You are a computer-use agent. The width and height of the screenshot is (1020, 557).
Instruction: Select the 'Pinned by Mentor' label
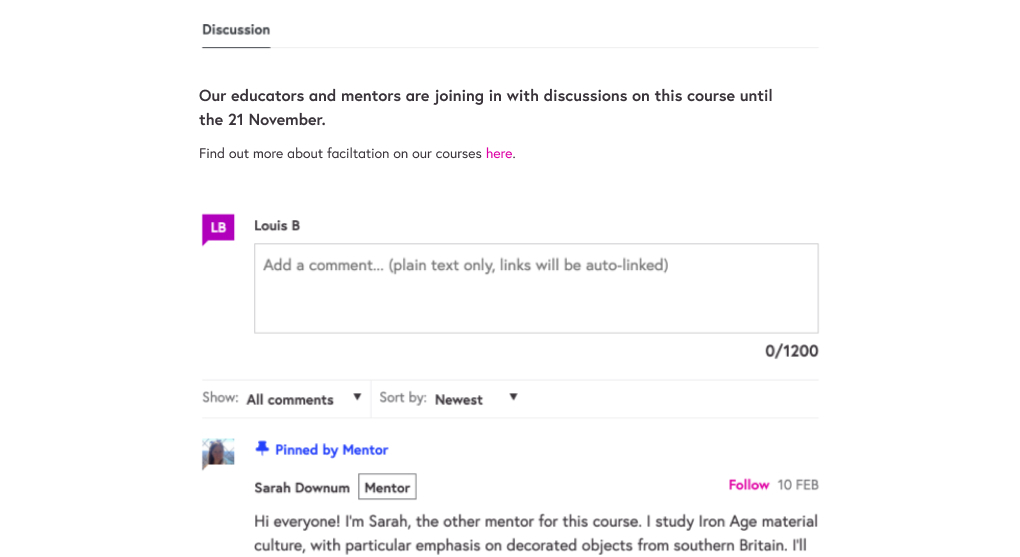click(331, 450)
